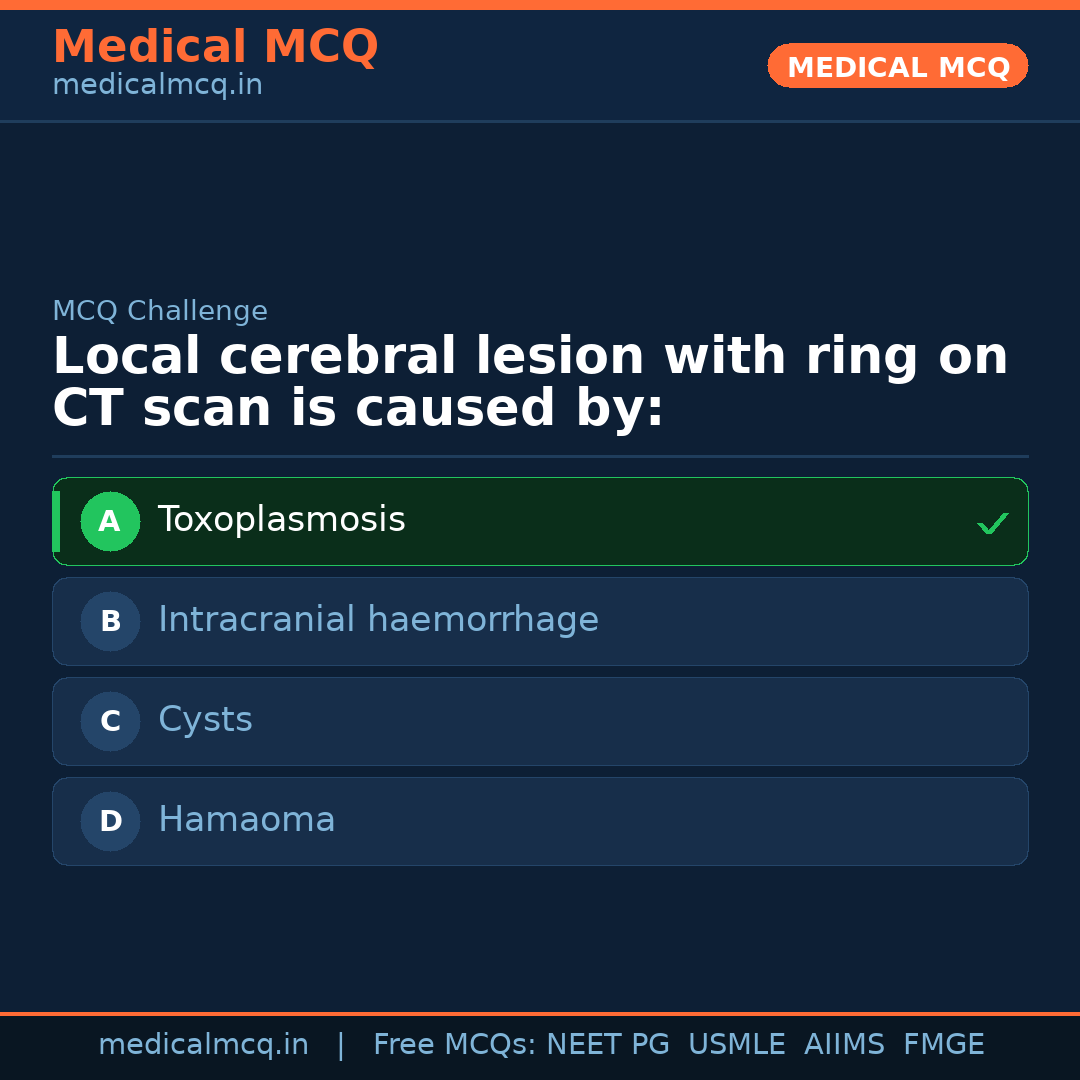Open the medicalmcq.in link under the header title

pos(157,86)
